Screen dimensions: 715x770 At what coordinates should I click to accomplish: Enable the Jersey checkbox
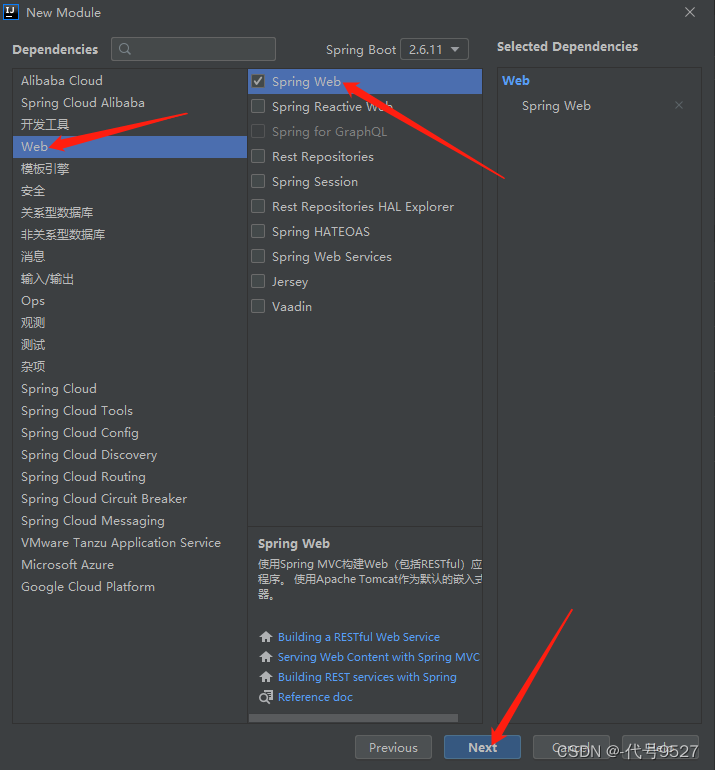pos(258,281)
